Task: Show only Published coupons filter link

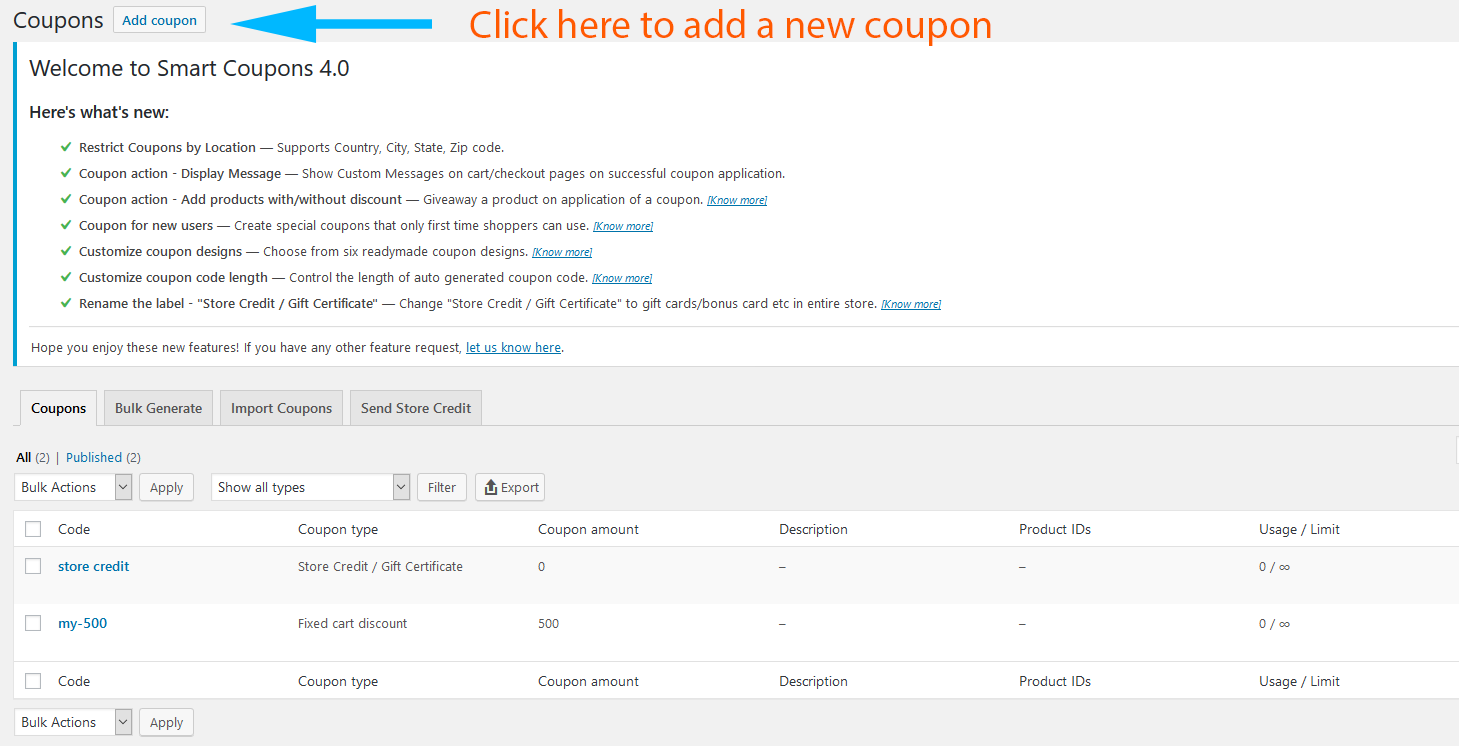Action: click(94, 457)
